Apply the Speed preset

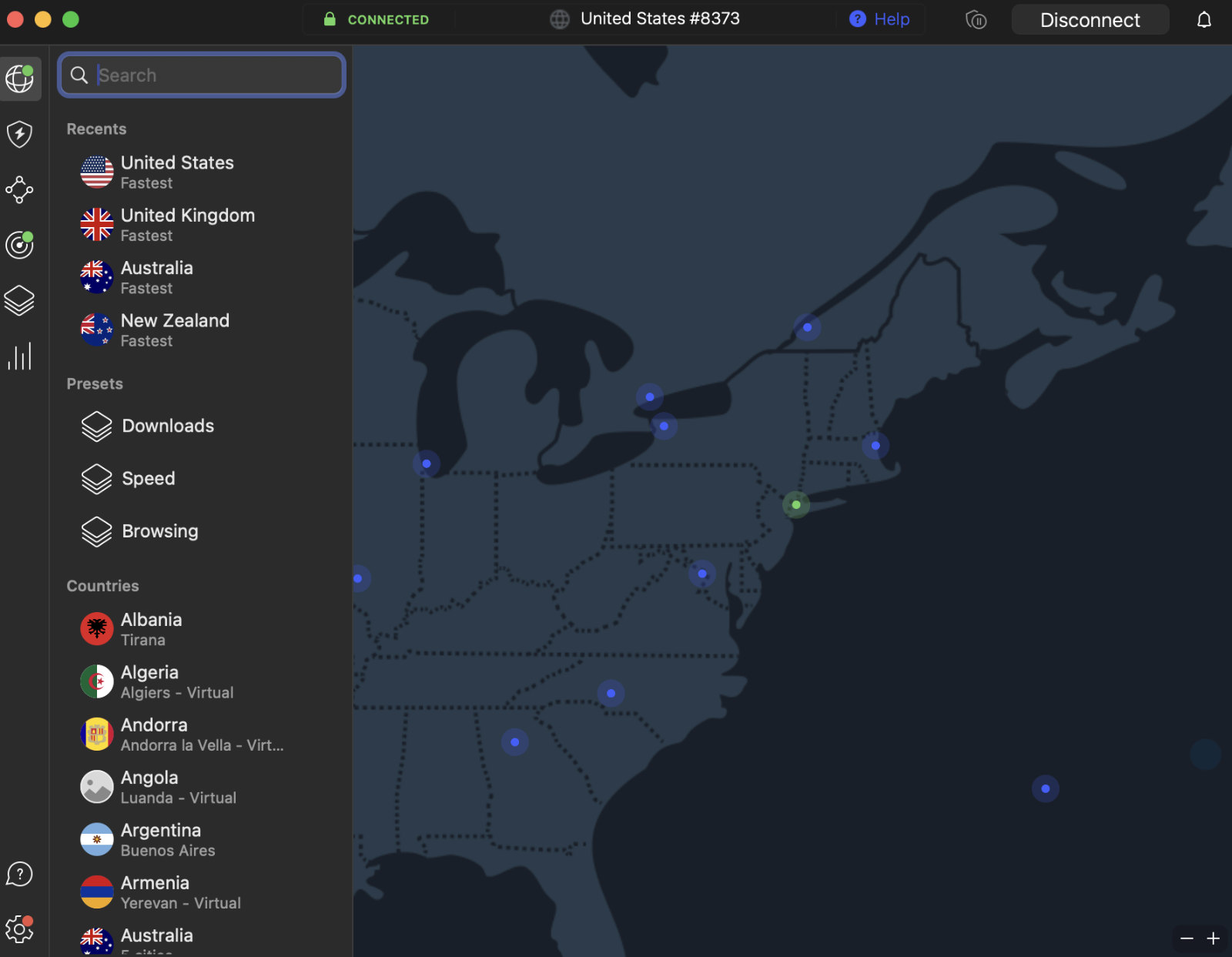coord(149,478)
